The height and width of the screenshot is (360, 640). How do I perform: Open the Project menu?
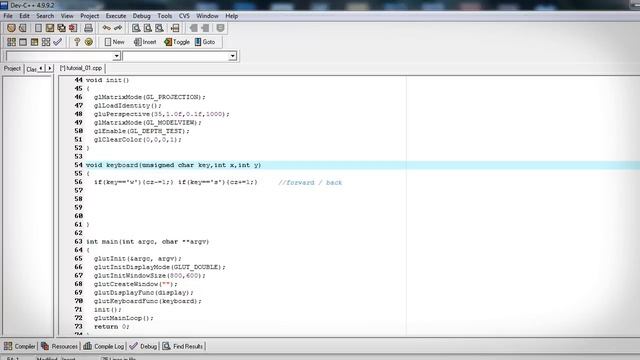89,16
